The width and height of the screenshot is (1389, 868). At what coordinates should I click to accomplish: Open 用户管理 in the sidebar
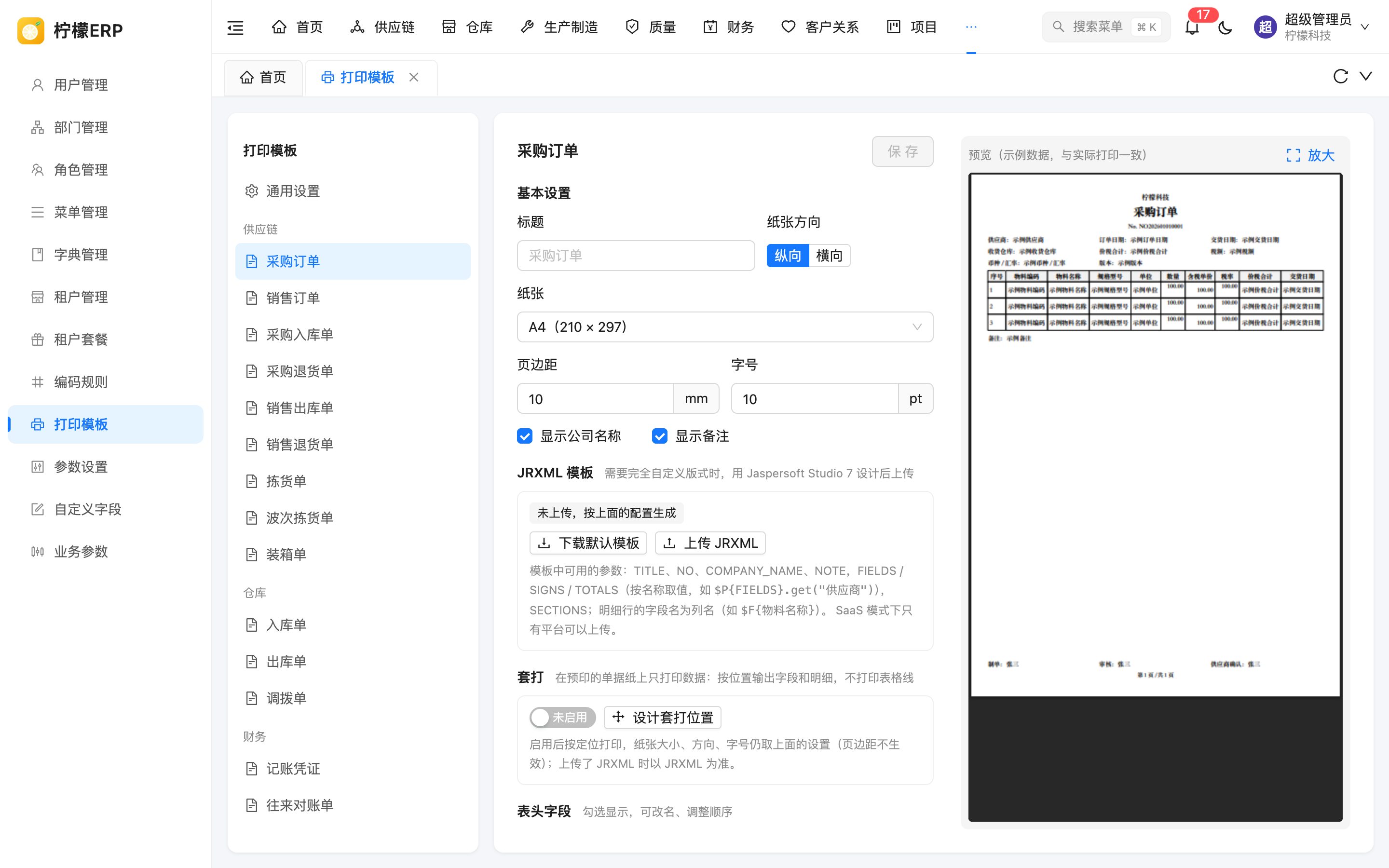[106, 85]
